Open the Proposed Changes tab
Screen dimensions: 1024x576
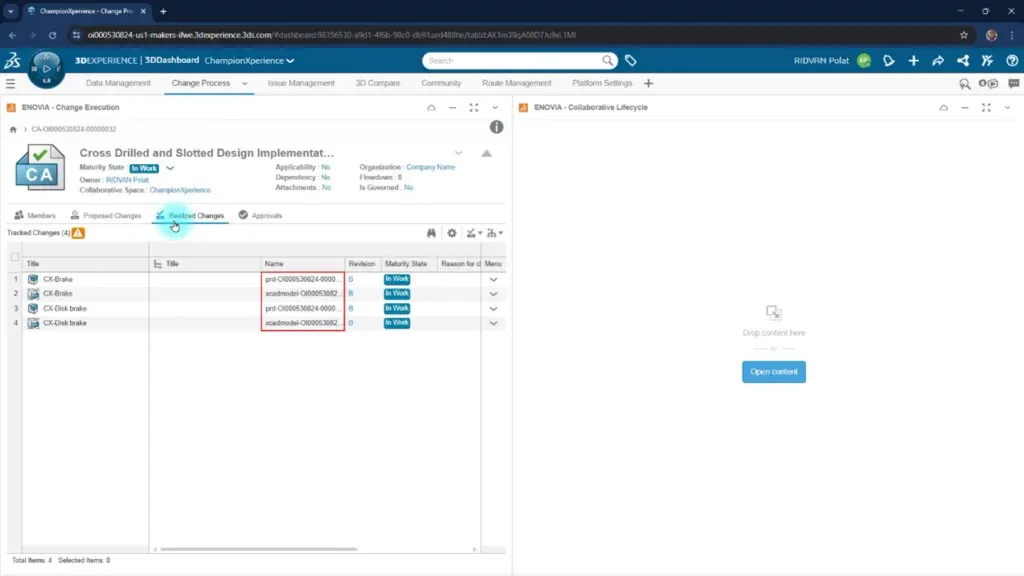coord(106,216)
